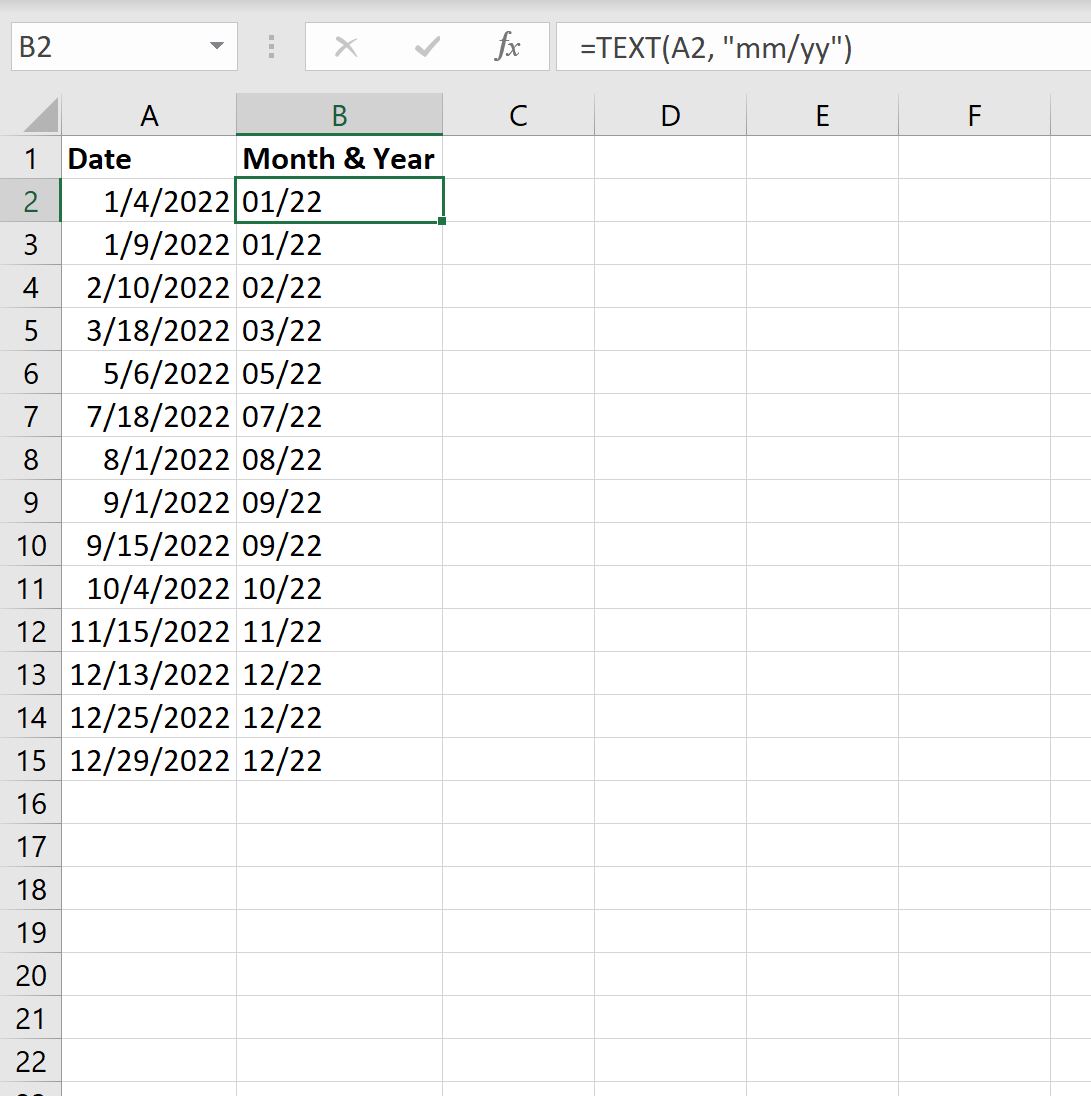
Task: Click the Enter checkmark icon in formula bar
Action: [x=427, y=46]
